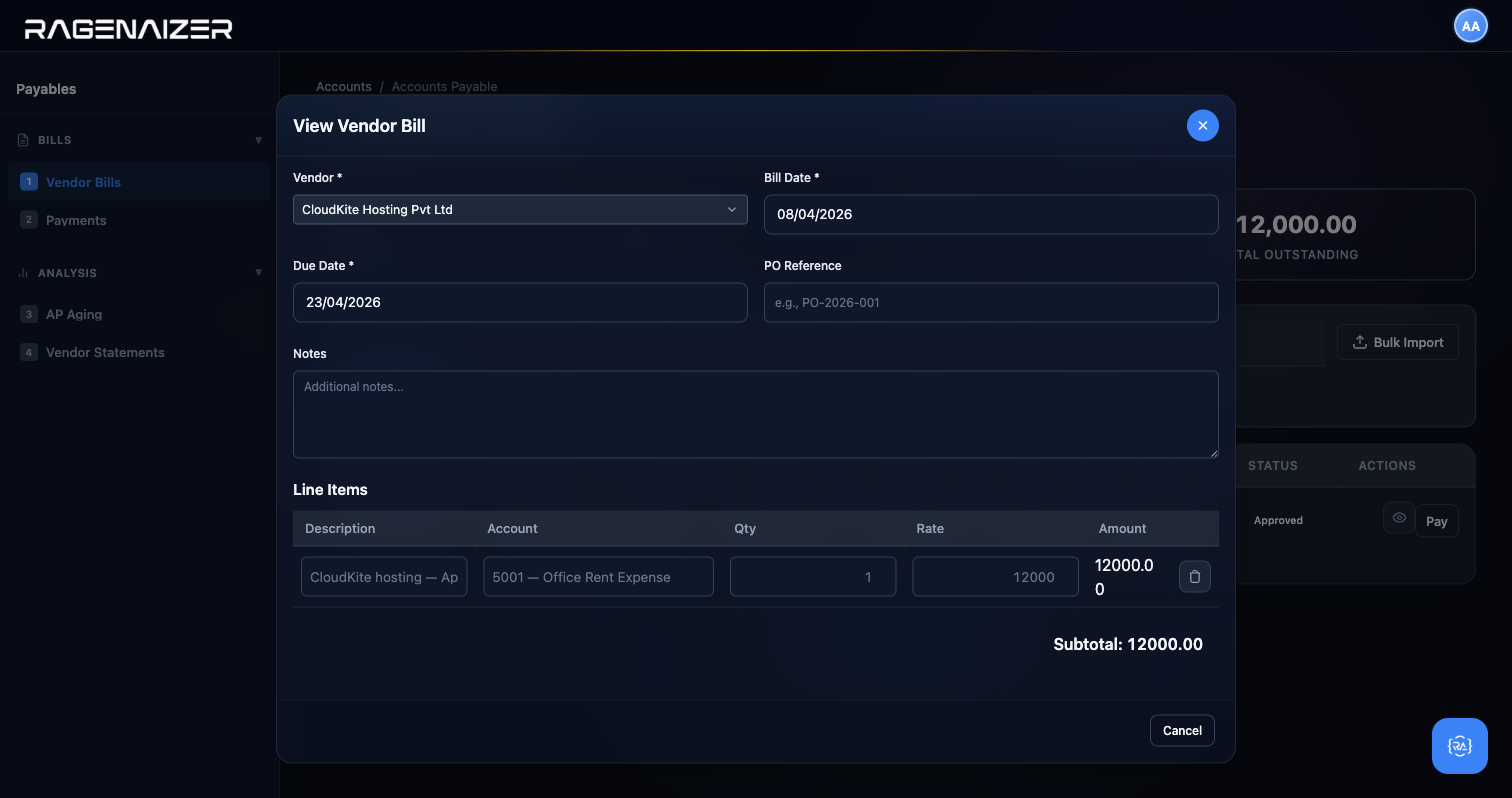Open AP Aging in sidebar
1512x798 pixels.
point(139,314)
